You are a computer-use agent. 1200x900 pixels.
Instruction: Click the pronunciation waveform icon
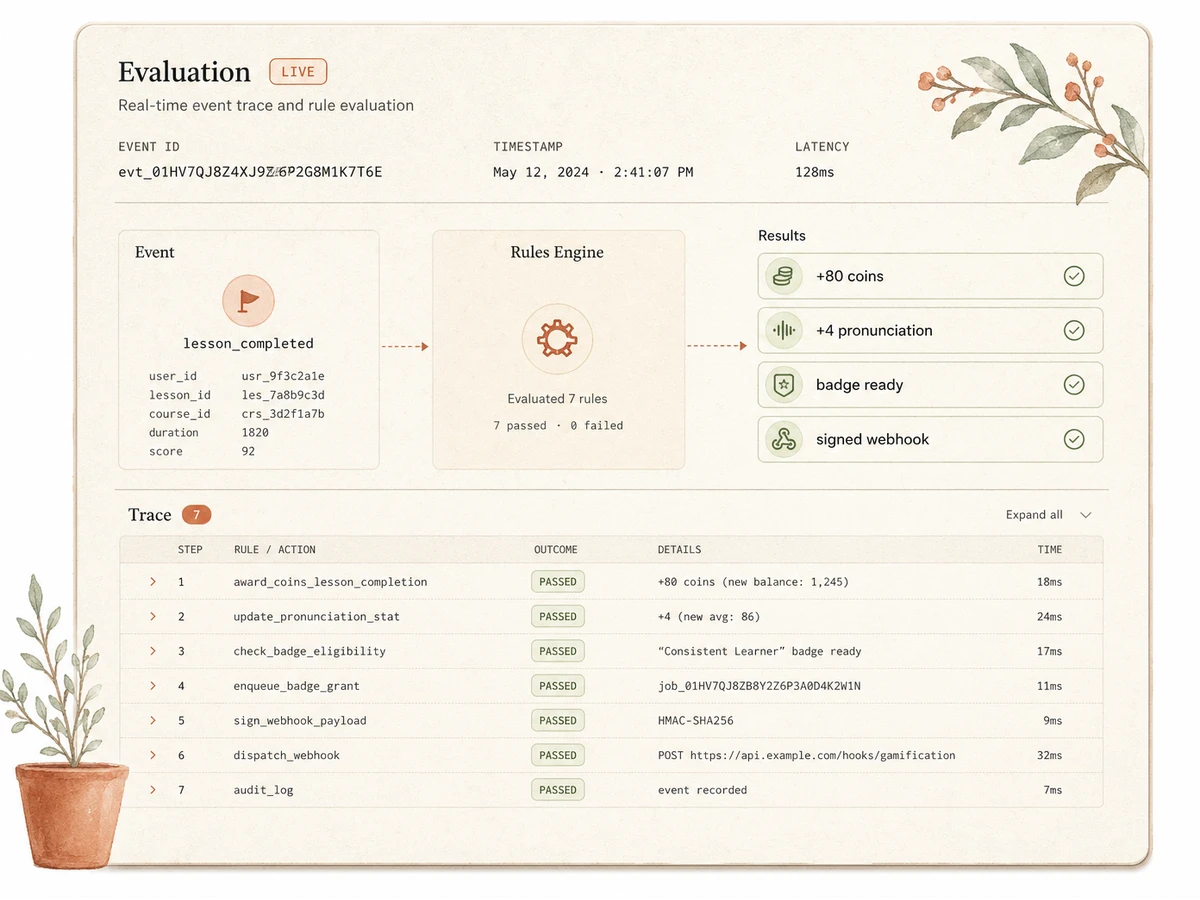click(784, 330)
